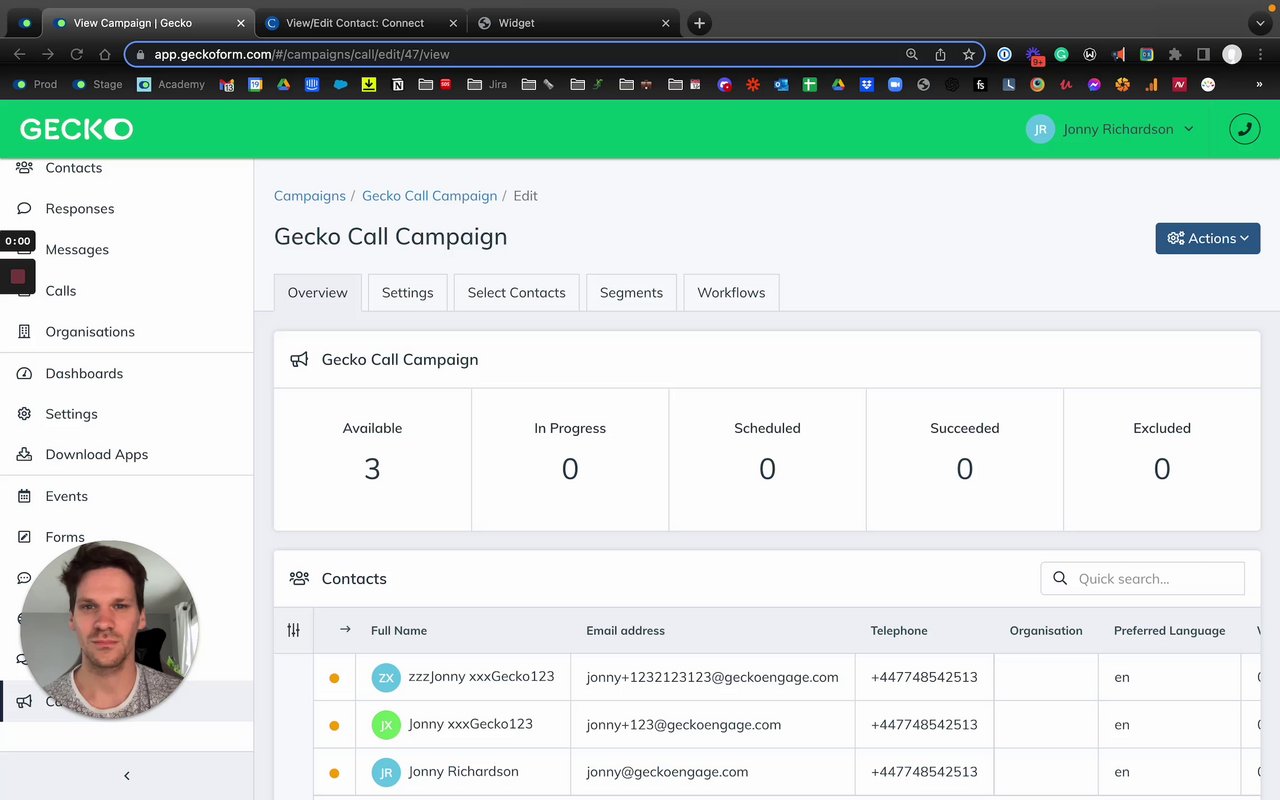Screen dimensions: 1280x800
Task: Sort by Preferred Language column header
Action: tap(1169, 630)
